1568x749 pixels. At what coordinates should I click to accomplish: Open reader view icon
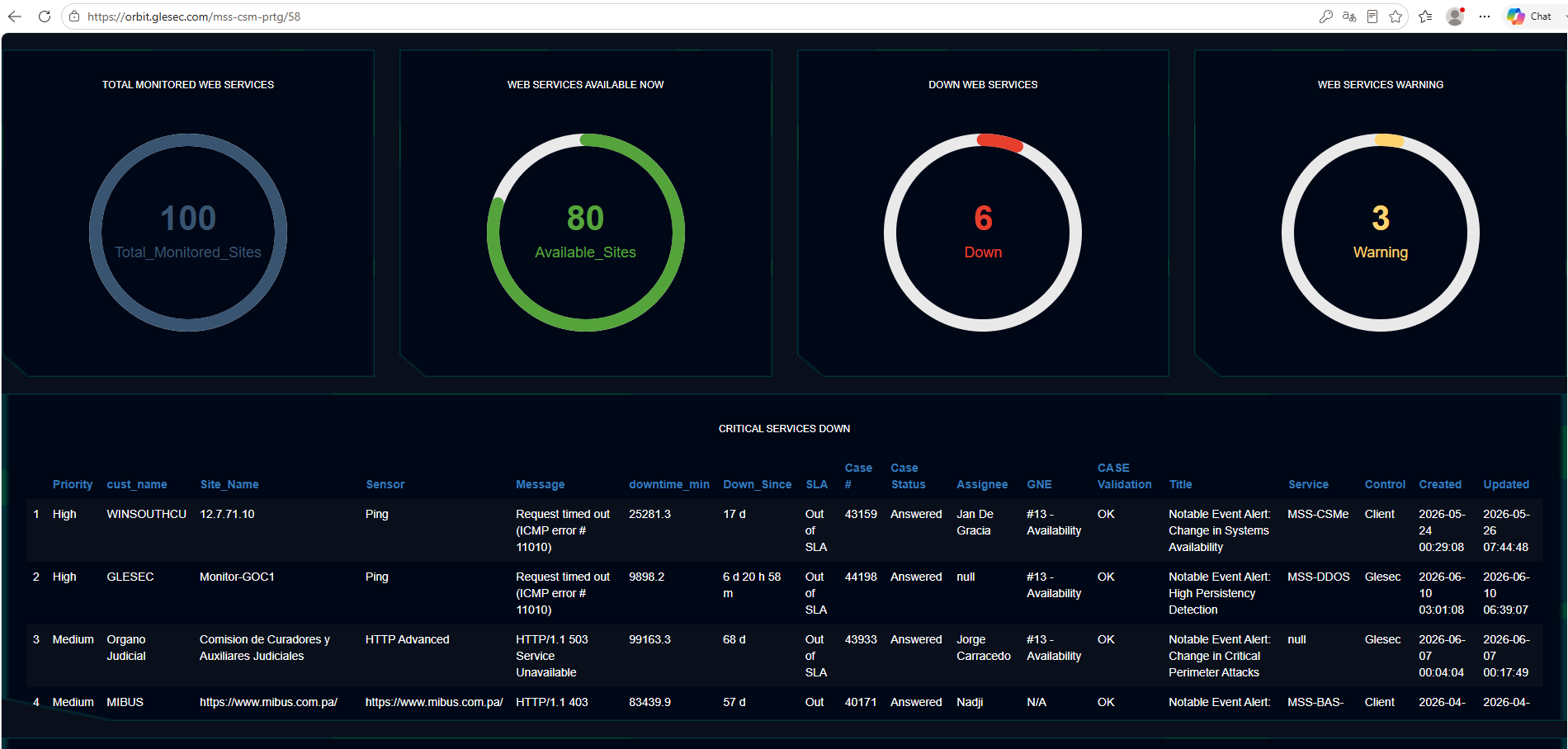click(1372, 16)
